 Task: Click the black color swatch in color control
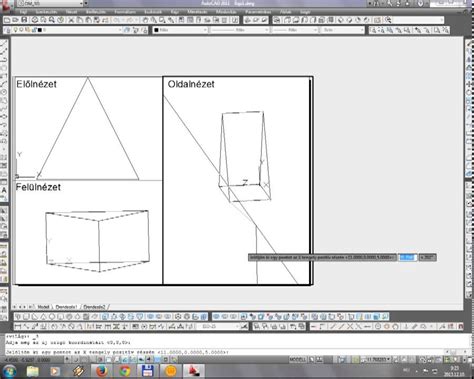pos(156,30)
